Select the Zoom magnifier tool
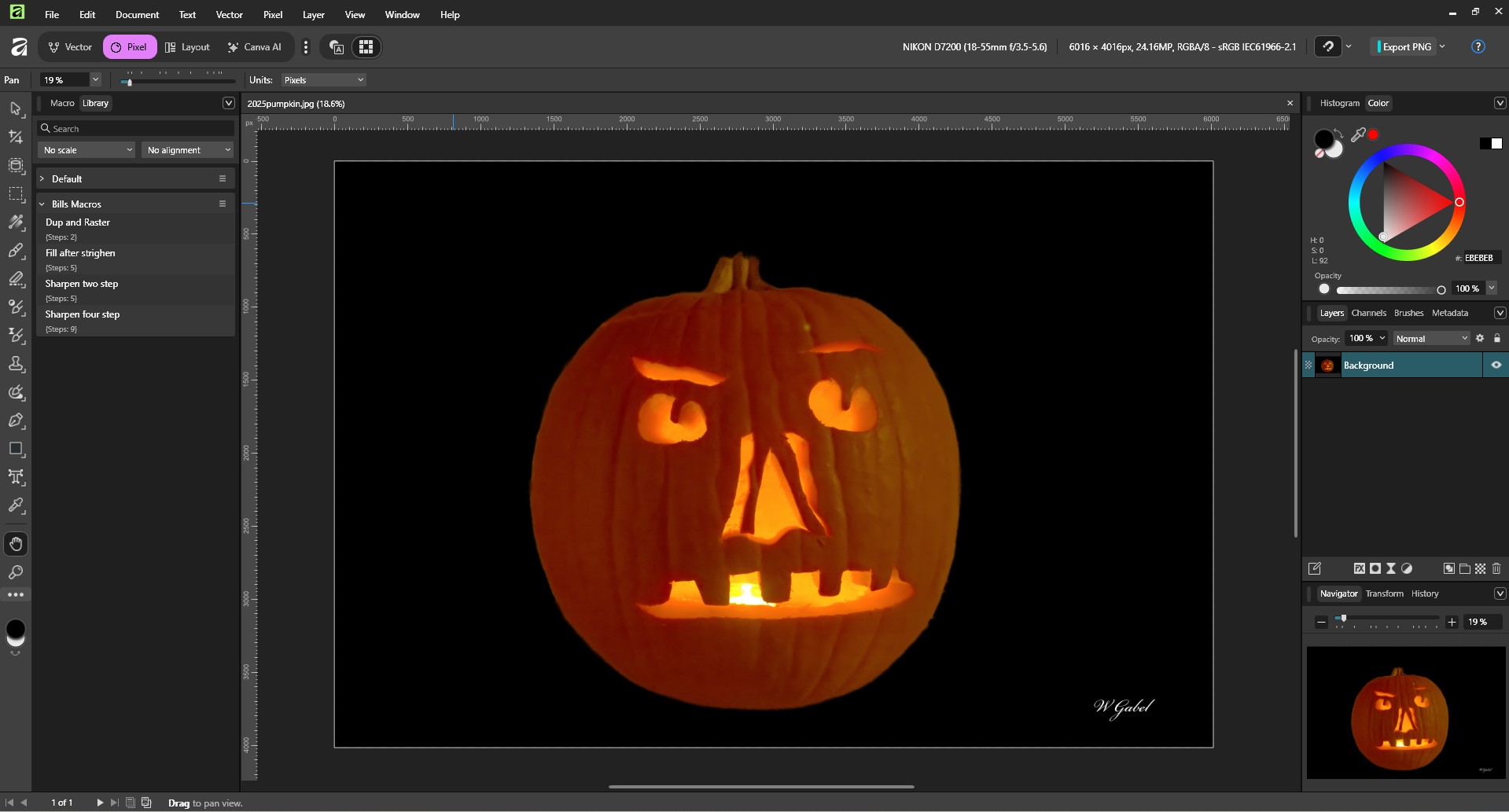 pos(16,572)
